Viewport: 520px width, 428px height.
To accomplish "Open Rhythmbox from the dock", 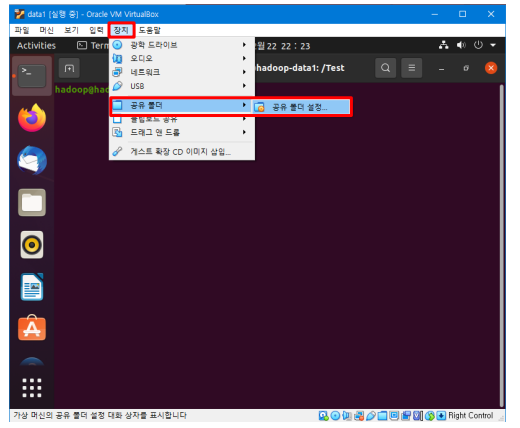I will point(32,245).
